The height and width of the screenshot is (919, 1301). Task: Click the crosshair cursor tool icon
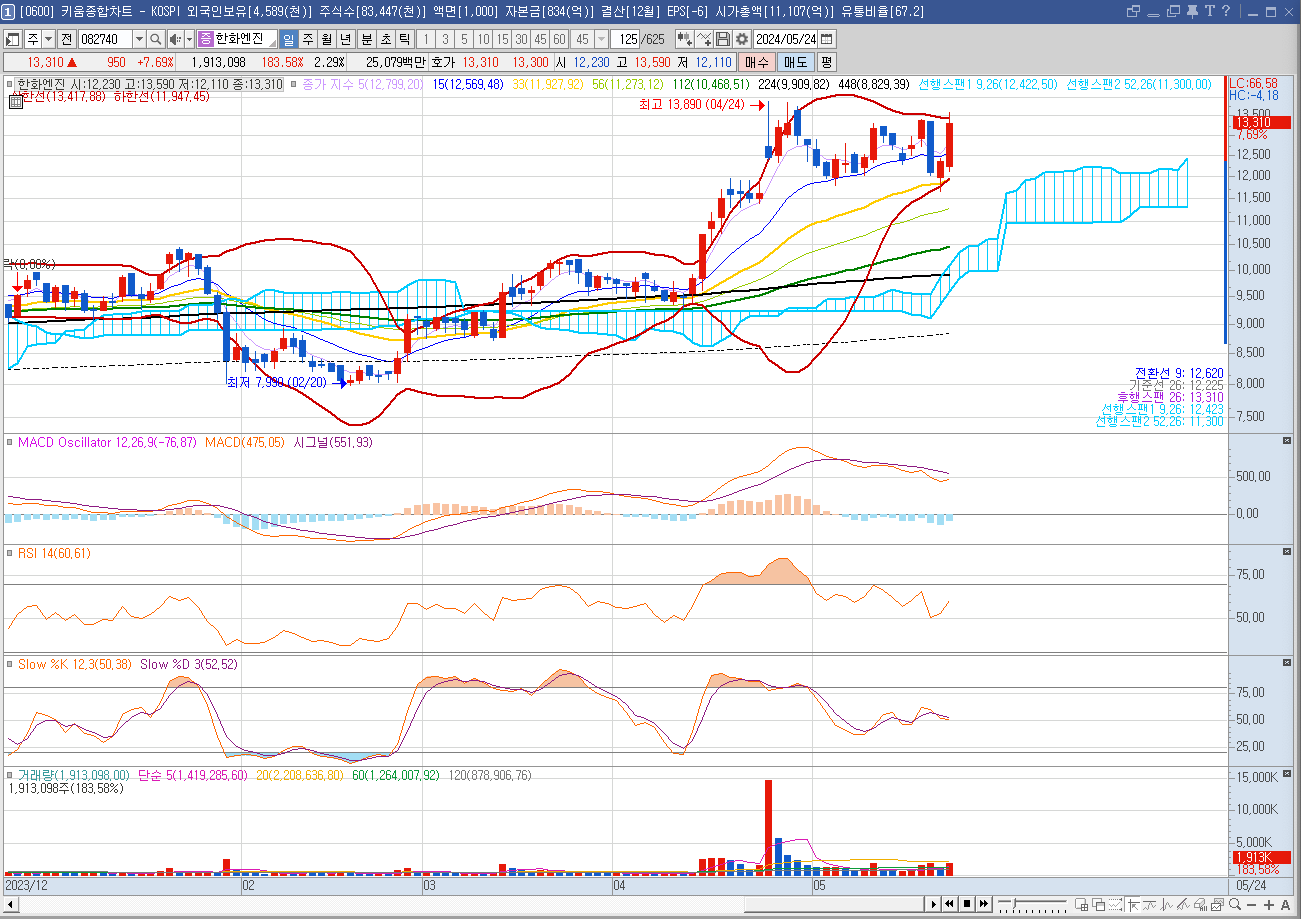click(x=1133, y=904)
